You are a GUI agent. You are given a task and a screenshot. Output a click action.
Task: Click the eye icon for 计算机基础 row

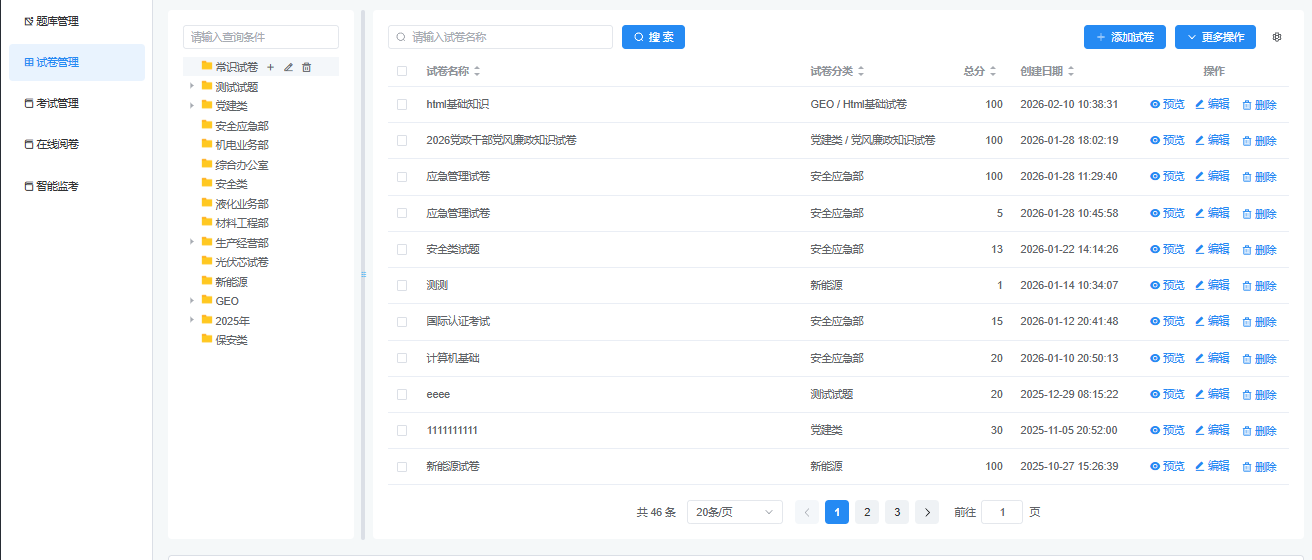pos(1155,358)
